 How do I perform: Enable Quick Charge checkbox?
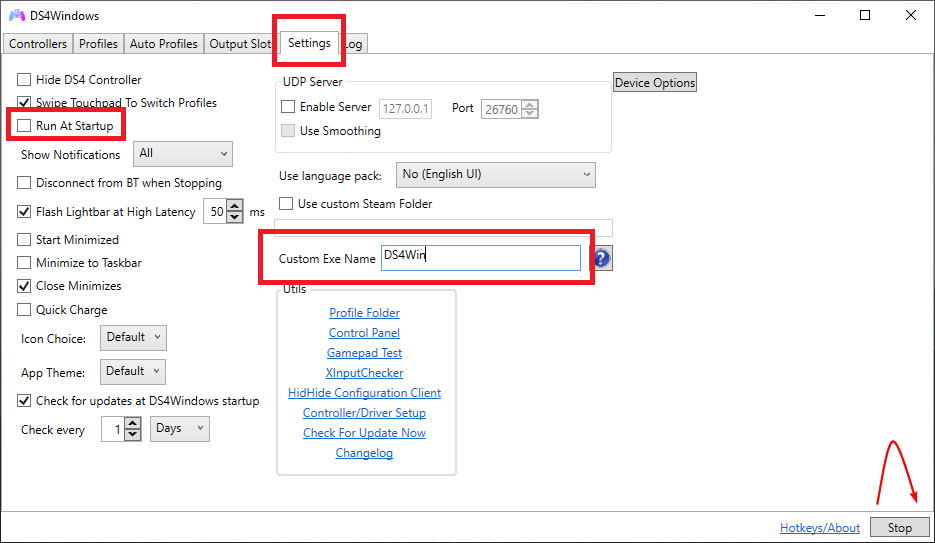click(x=24, y=309)
